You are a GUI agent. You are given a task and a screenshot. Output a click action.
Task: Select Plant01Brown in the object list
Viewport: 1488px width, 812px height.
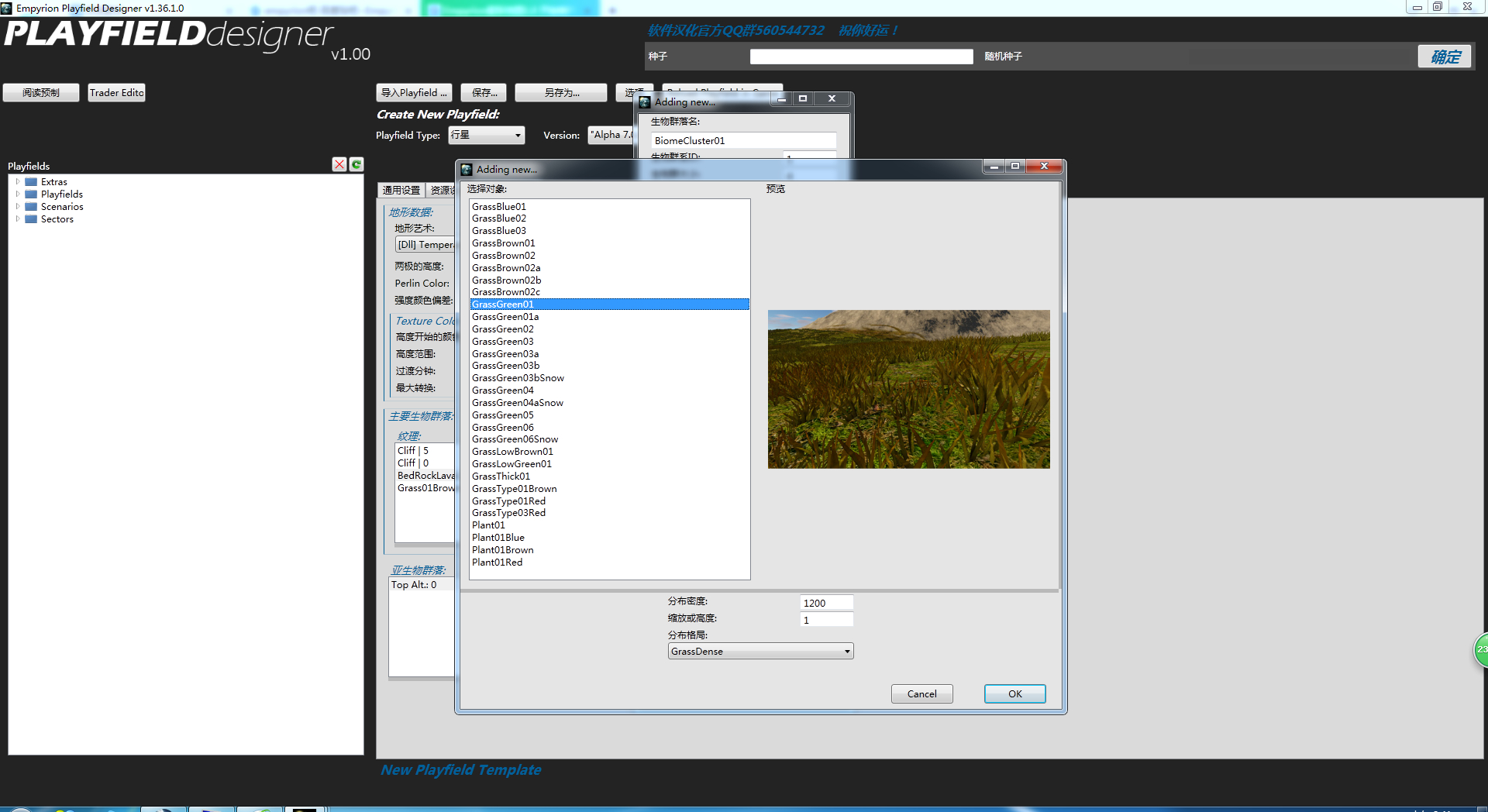point(609,550)
